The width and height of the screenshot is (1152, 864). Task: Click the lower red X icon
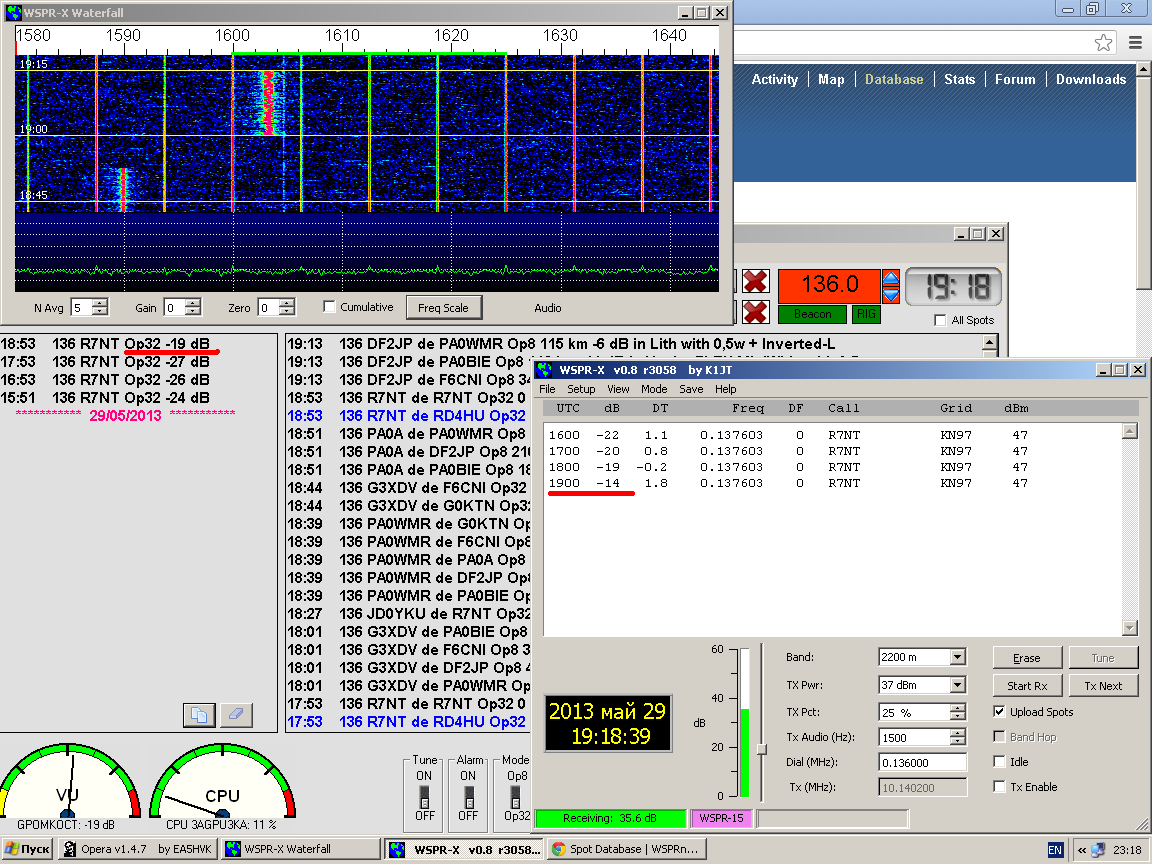(x=756, y=312)
